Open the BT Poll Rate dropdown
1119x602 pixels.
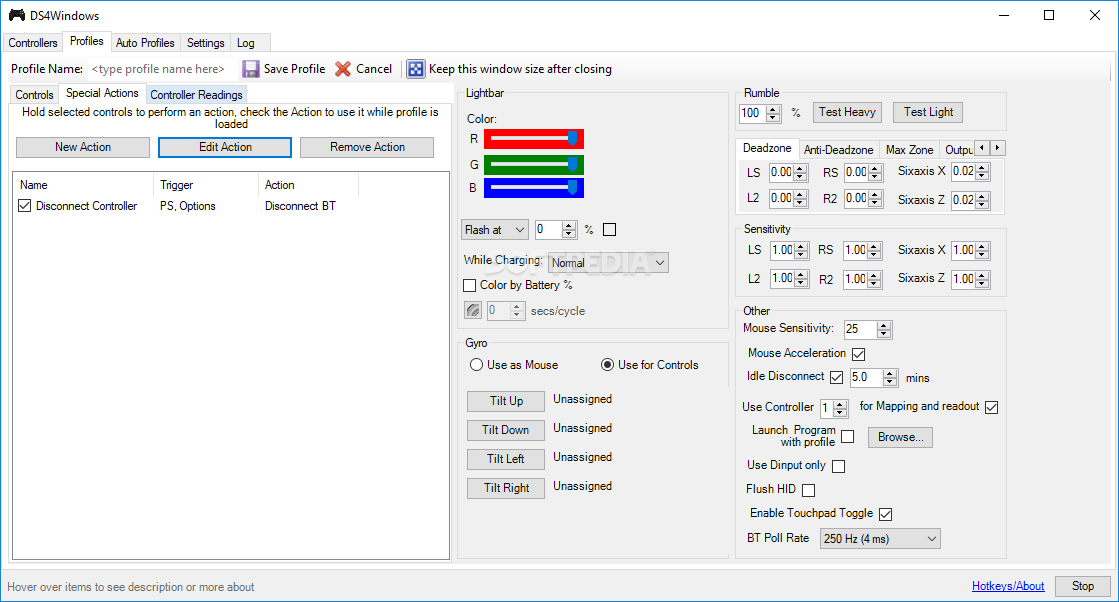pos(880,539)
